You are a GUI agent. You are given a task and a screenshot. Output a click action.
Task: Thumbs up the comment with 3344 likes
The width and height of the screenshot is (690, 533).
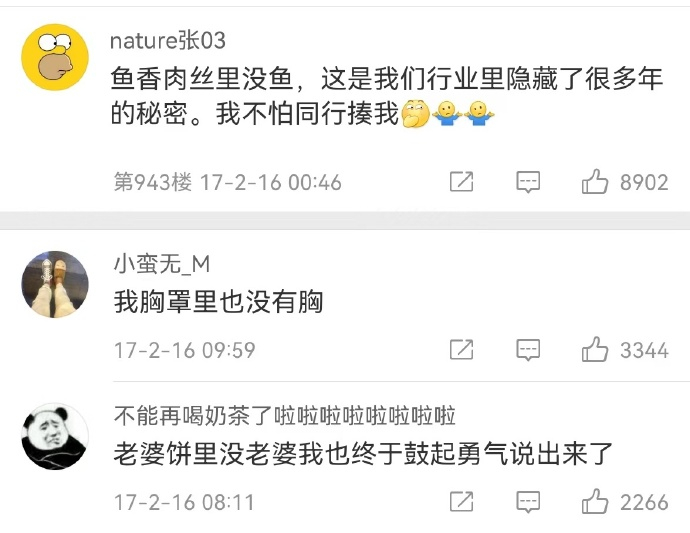pyautogui.click(x=595, y=349)
